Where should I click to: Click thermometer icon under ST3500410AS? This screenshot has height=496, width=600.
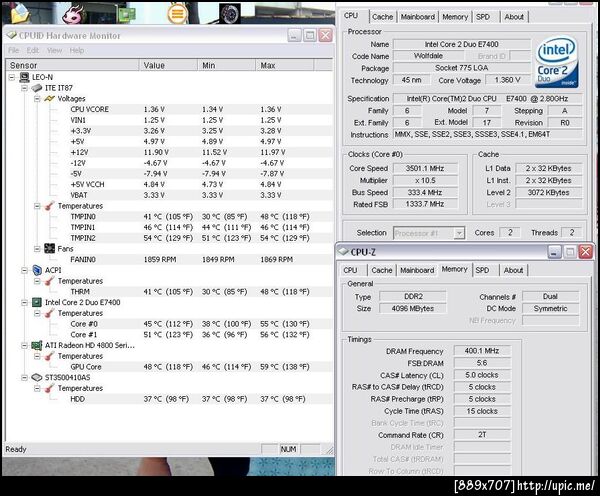(x=49, y=388)
